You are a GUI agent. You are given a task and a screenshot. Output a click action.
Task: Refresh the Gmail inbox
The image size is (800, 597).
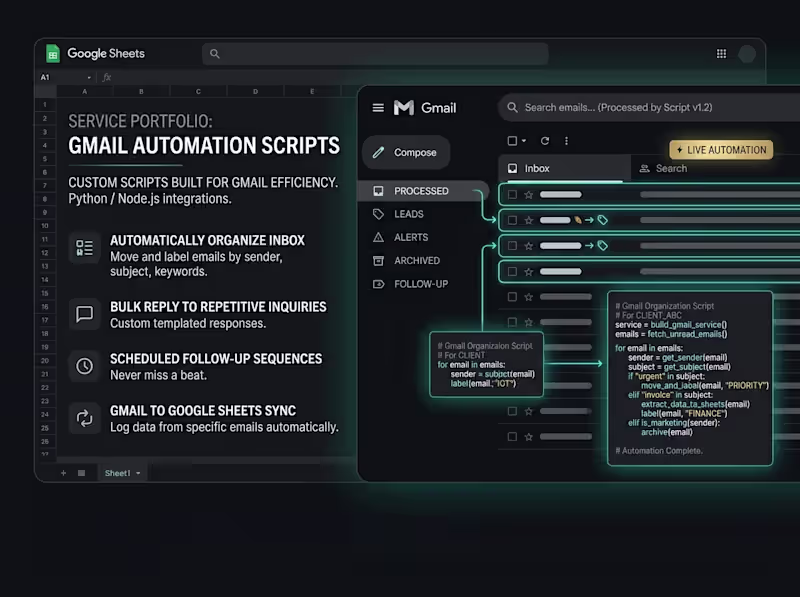544,139
